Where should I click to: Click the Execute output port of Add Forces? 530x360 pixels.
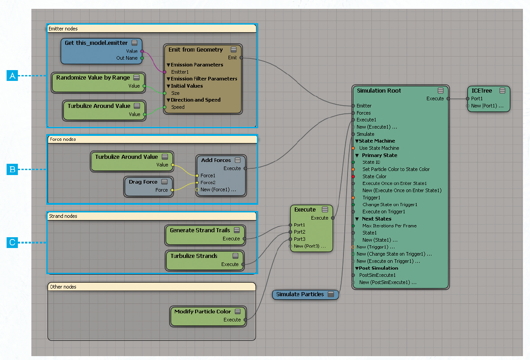(x=245, y=168)
